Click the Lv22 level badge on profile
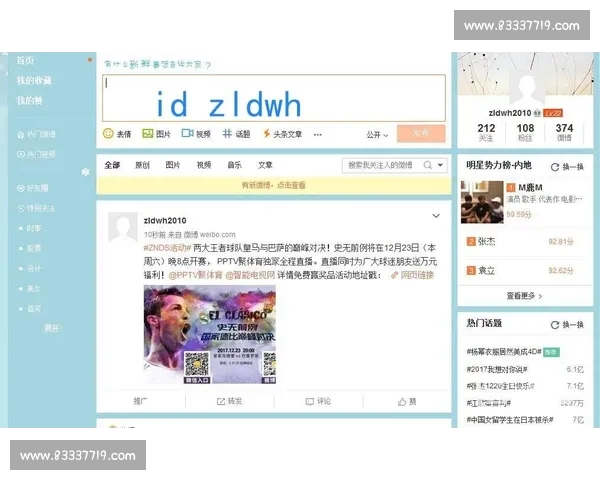 click(553, 113)
